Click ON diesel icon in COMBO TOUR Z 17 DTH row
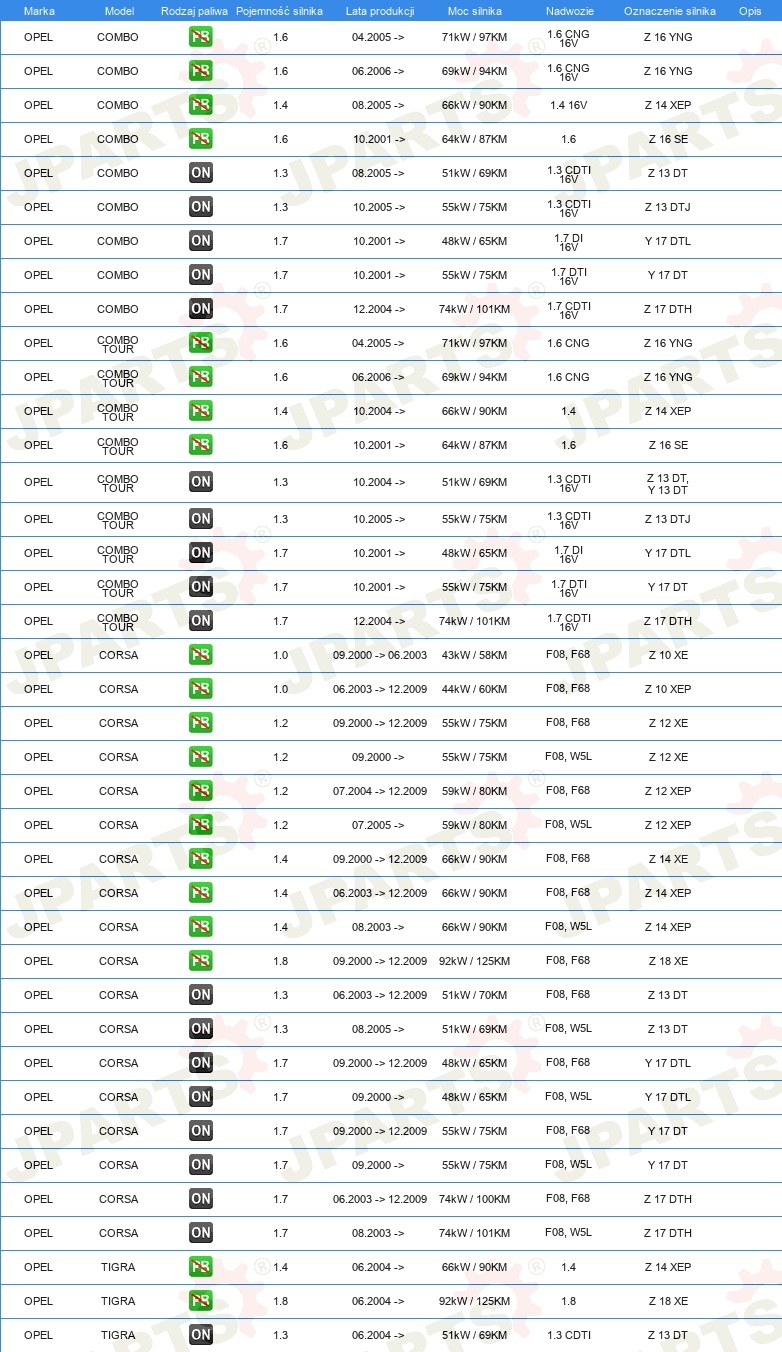 200,621
